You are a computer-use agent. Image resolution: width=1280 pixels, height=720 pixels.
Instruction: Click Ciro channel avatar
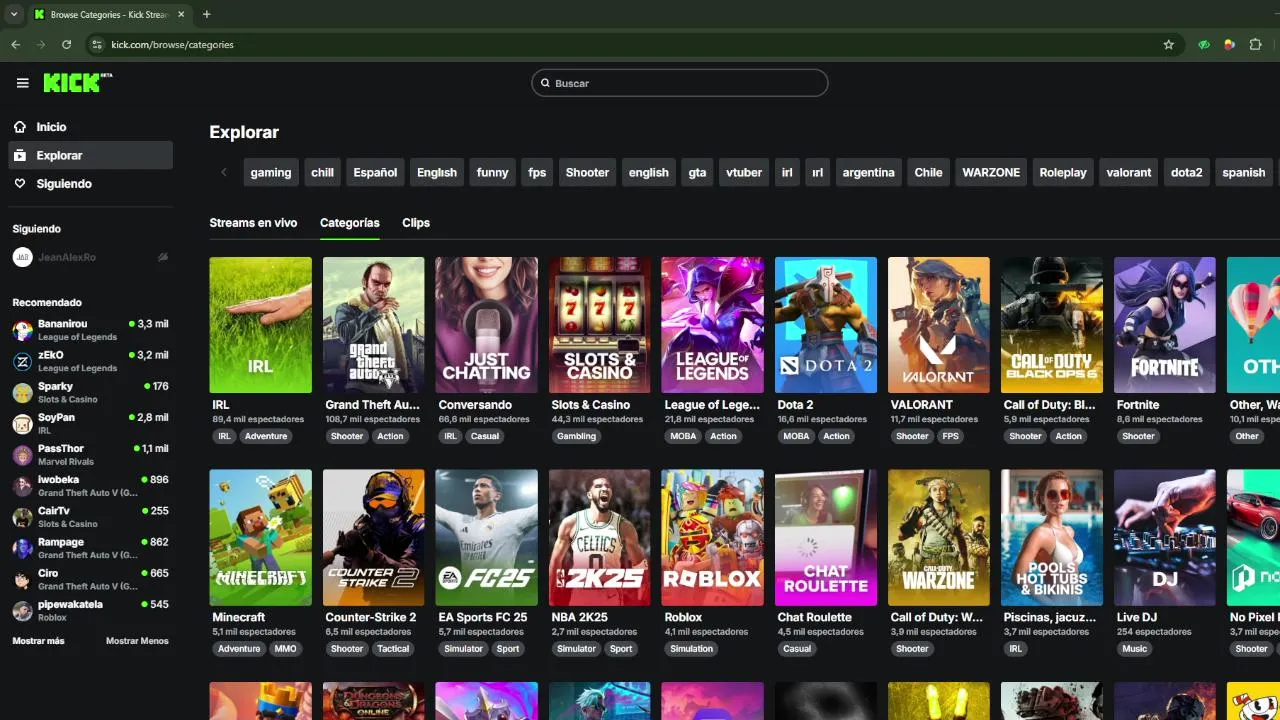22,579
